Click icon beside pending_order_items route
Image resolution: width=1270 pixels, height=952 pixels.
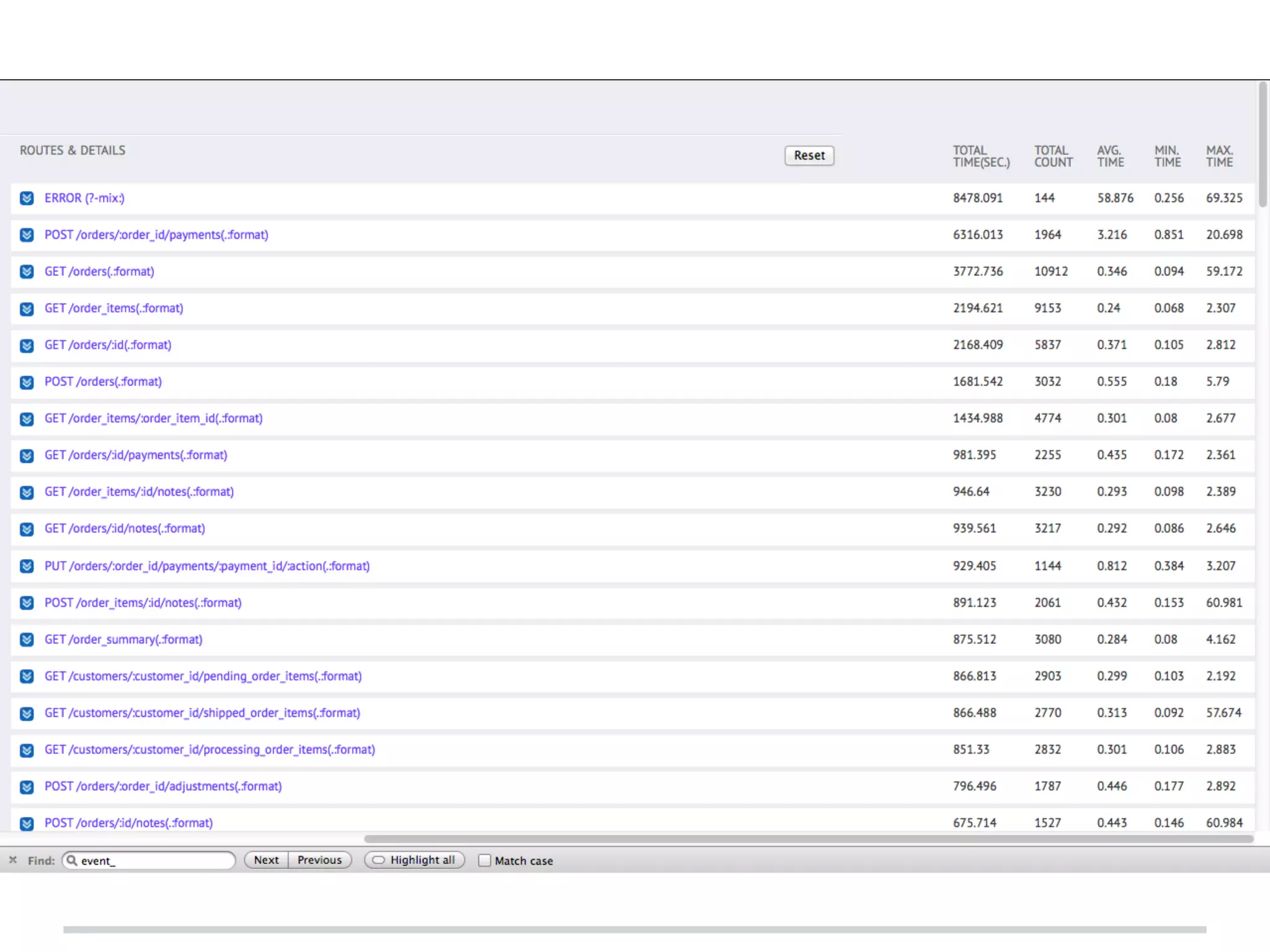(x=27, y=676)
